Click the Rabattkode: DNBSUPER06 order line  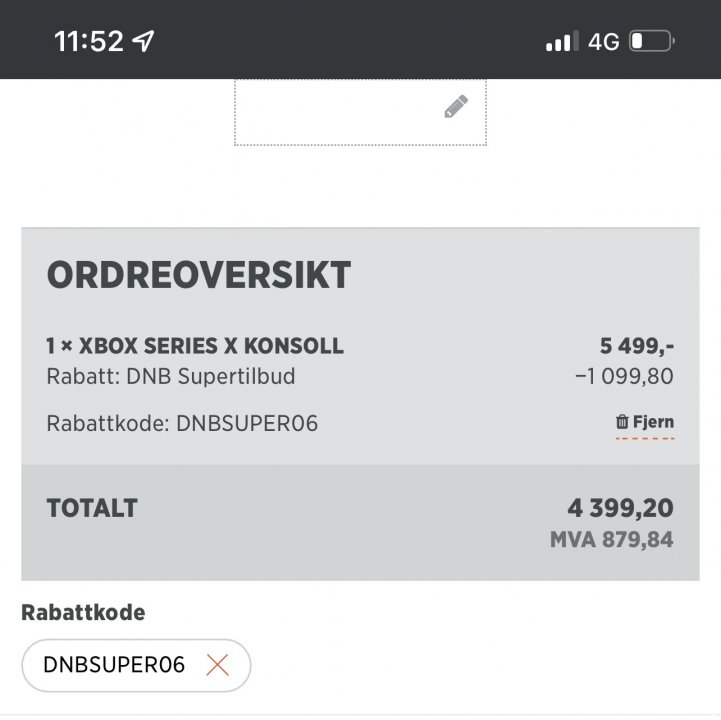point(182,423)
